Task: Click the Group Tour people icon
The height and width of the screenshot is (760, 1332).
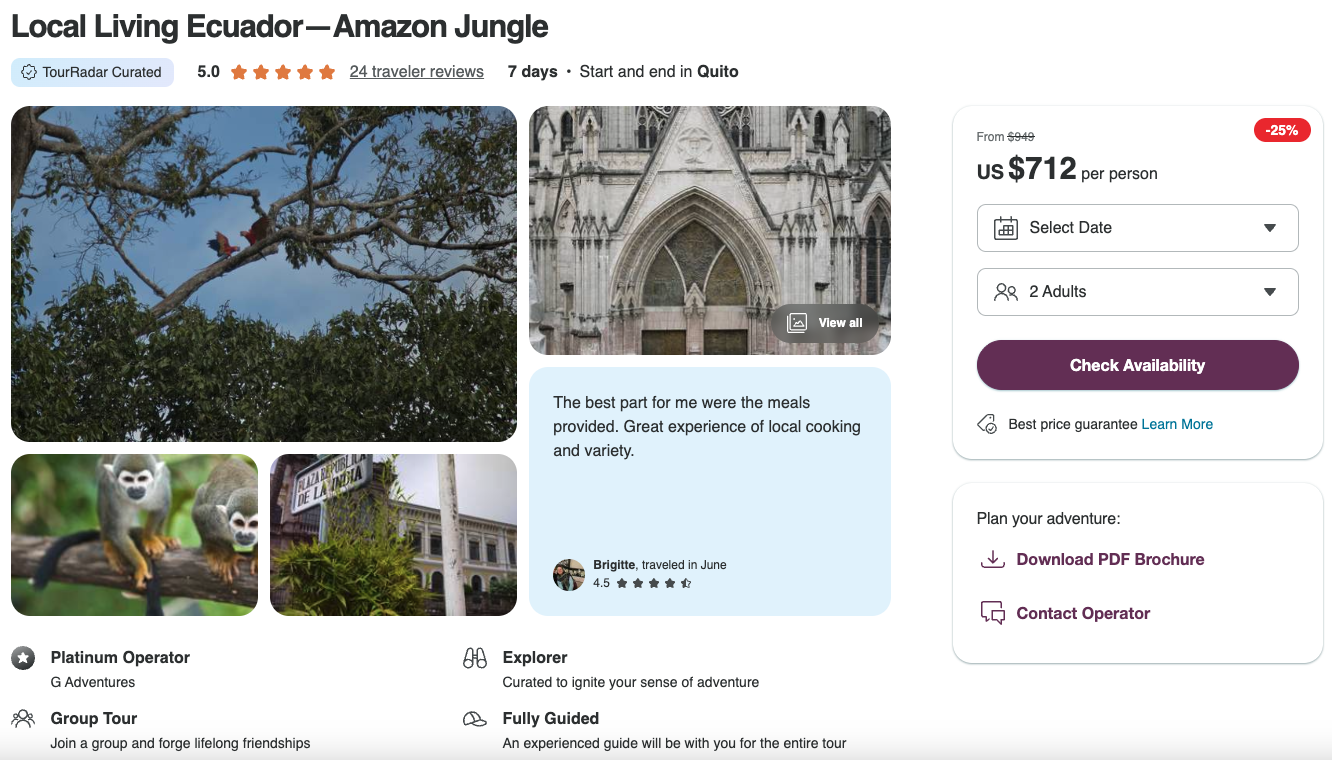Action: (x=23, y=718)
